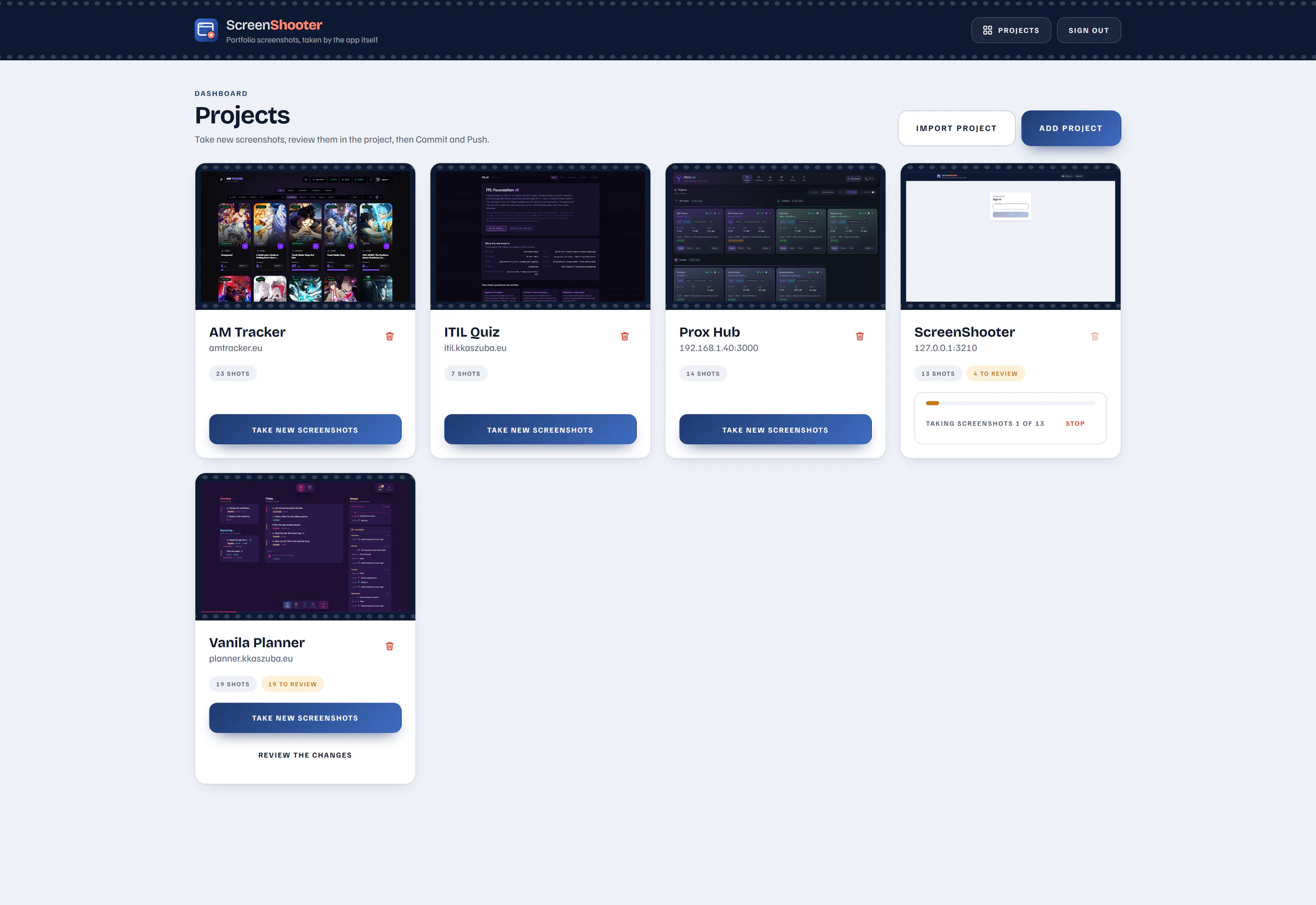1316x905 pixels.
Task: Take new screenshots for Vanila Planner
Action: [305, 718]
